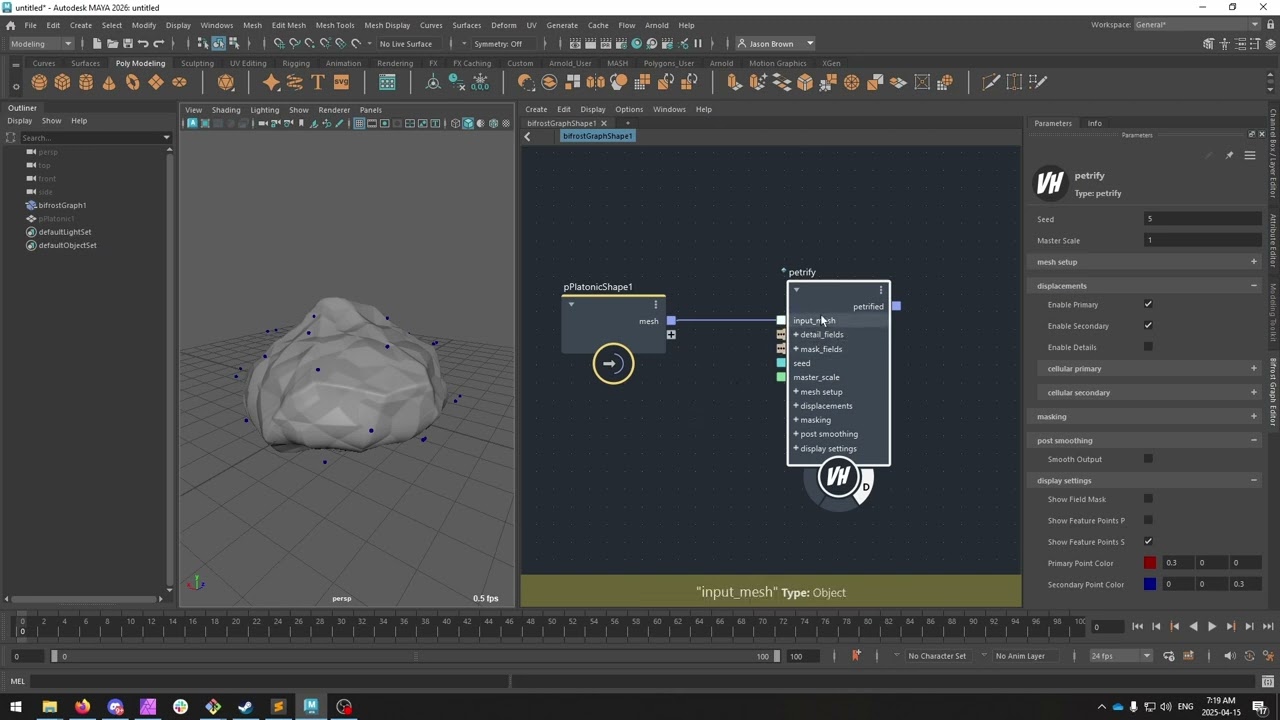Uncheck the Enable Primary checkbox
The height and width of the screenshot is (720, 1280).
[x=1148, y=305]
